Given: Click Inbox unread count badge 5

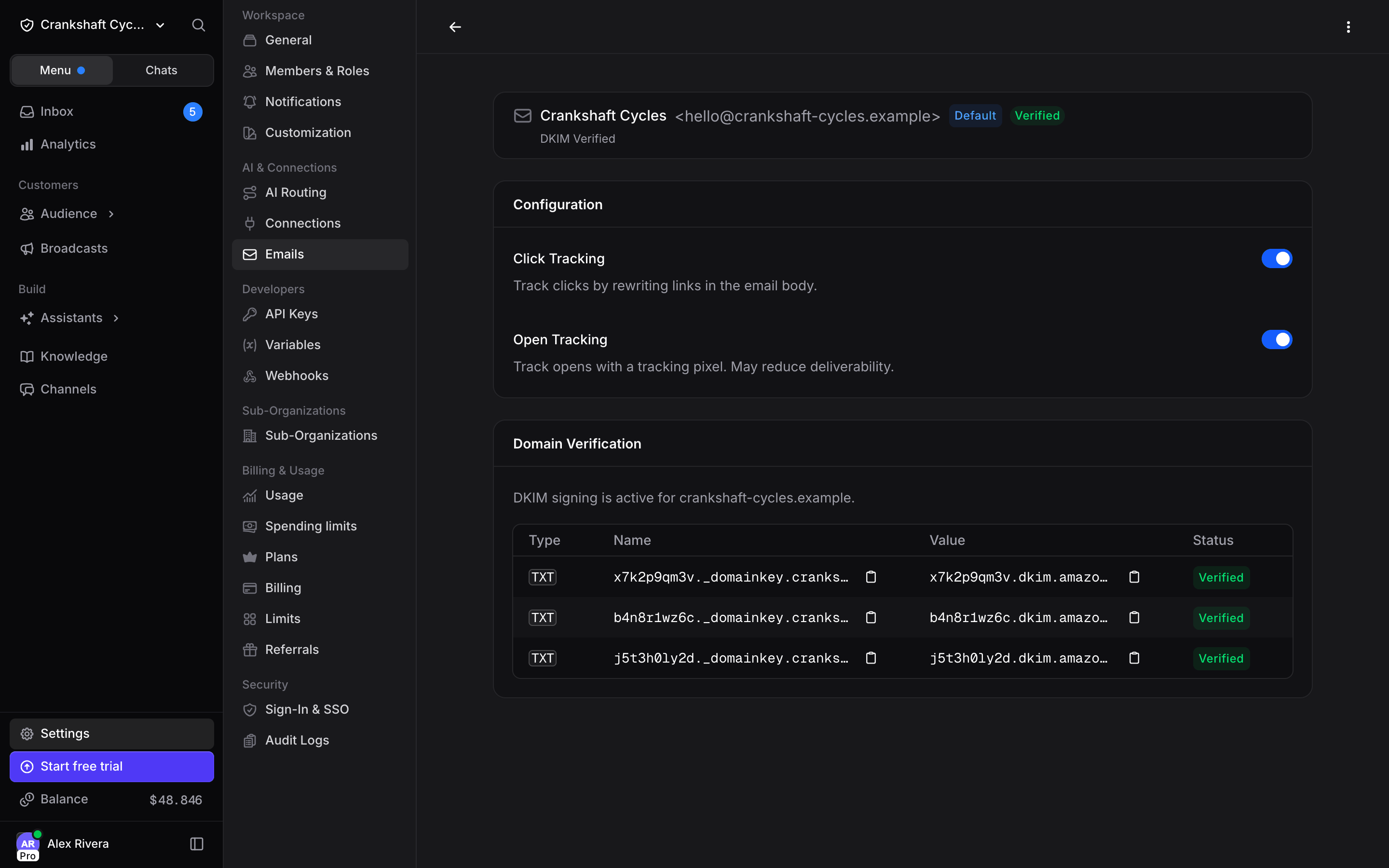Looking at the screenshot, I should [x=192, y=112].
